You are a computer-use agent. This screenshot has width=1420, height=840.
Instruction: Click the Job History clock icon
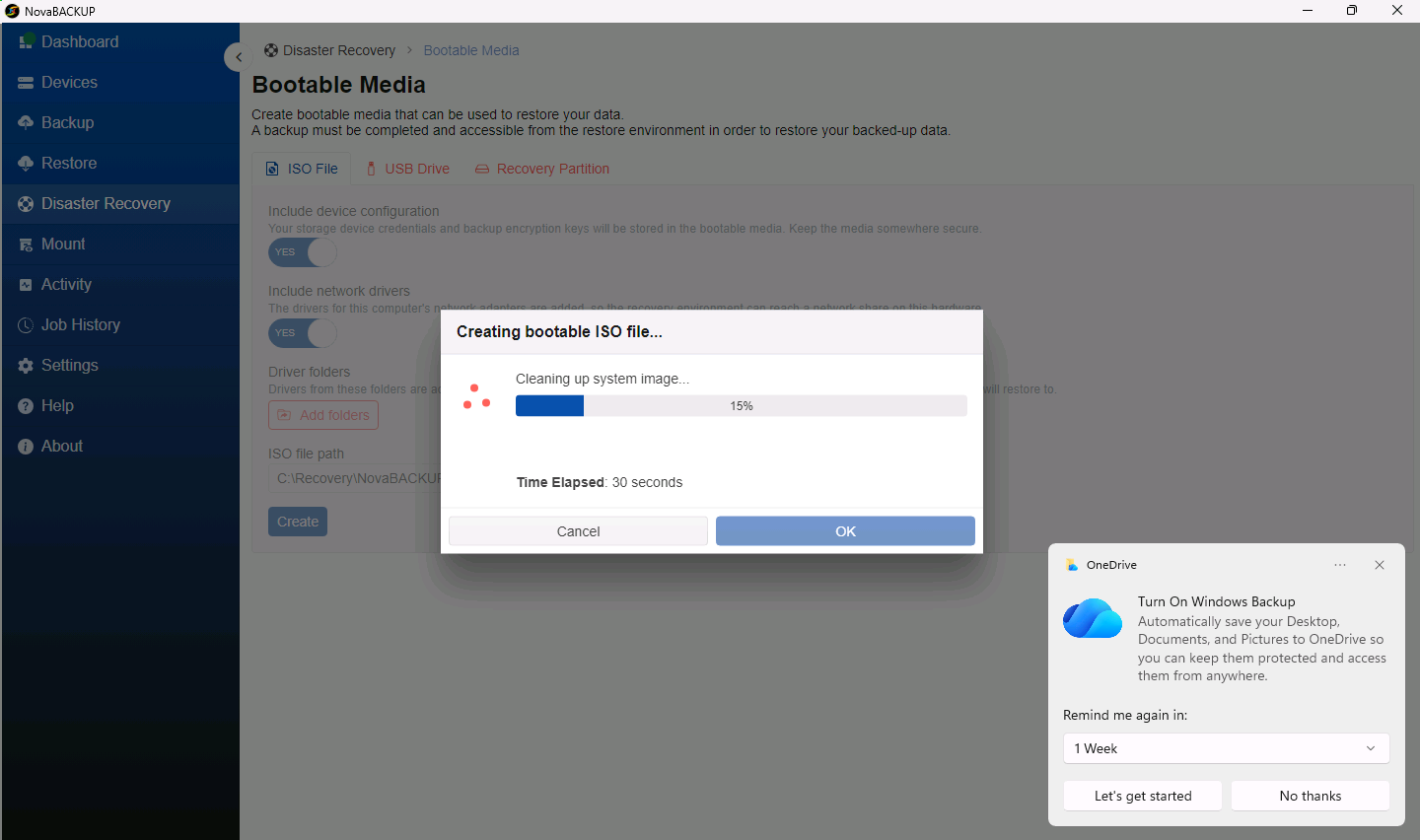(x=26, y=325)
